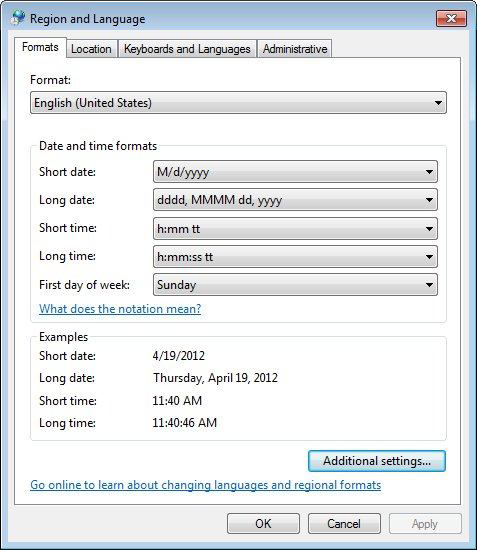The image size is (480, 553).
Task: Follow the Go online to learn link
Action: (206, 485)
